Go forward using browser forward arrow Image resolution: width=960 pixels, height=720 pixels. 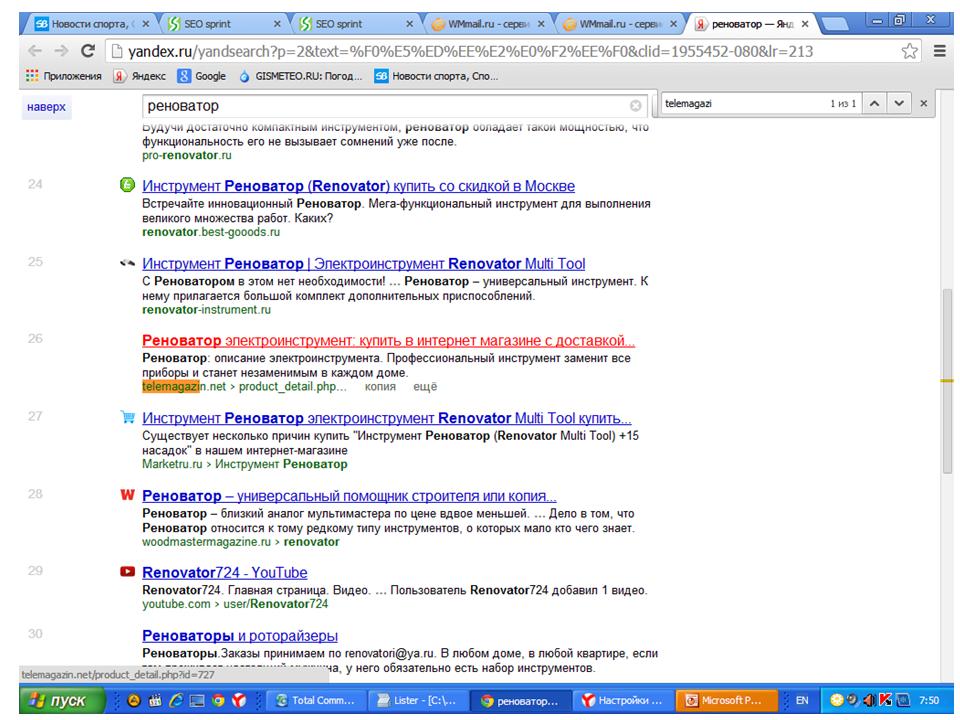point(61,51)
